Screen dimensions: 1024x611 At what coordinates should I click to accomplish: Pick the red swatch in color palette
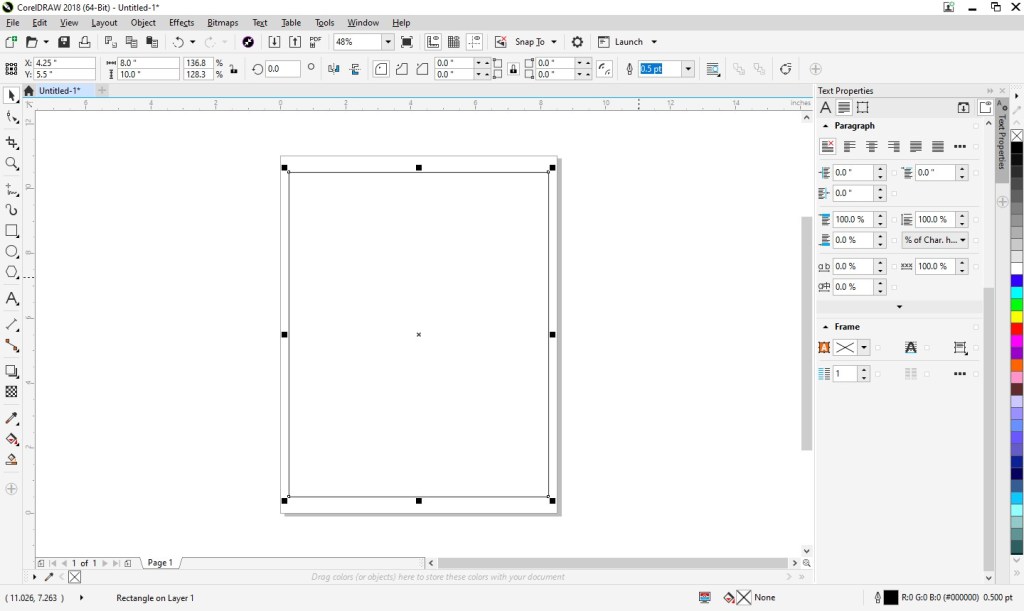pos(1016,329)
